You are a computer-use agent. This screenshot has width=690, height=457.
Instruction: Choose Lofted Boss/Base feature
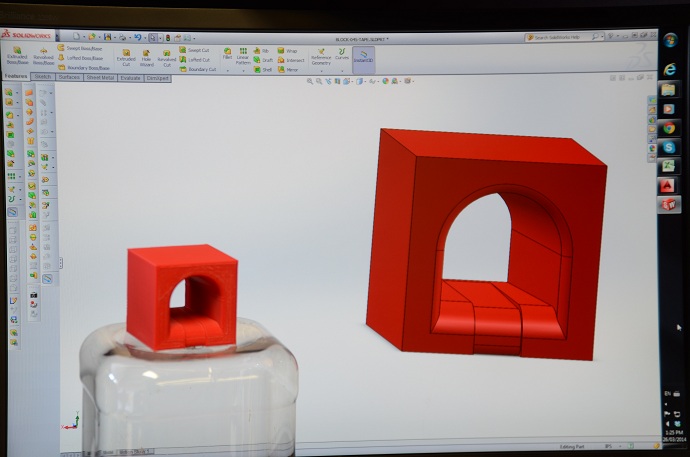click(81, 58)
